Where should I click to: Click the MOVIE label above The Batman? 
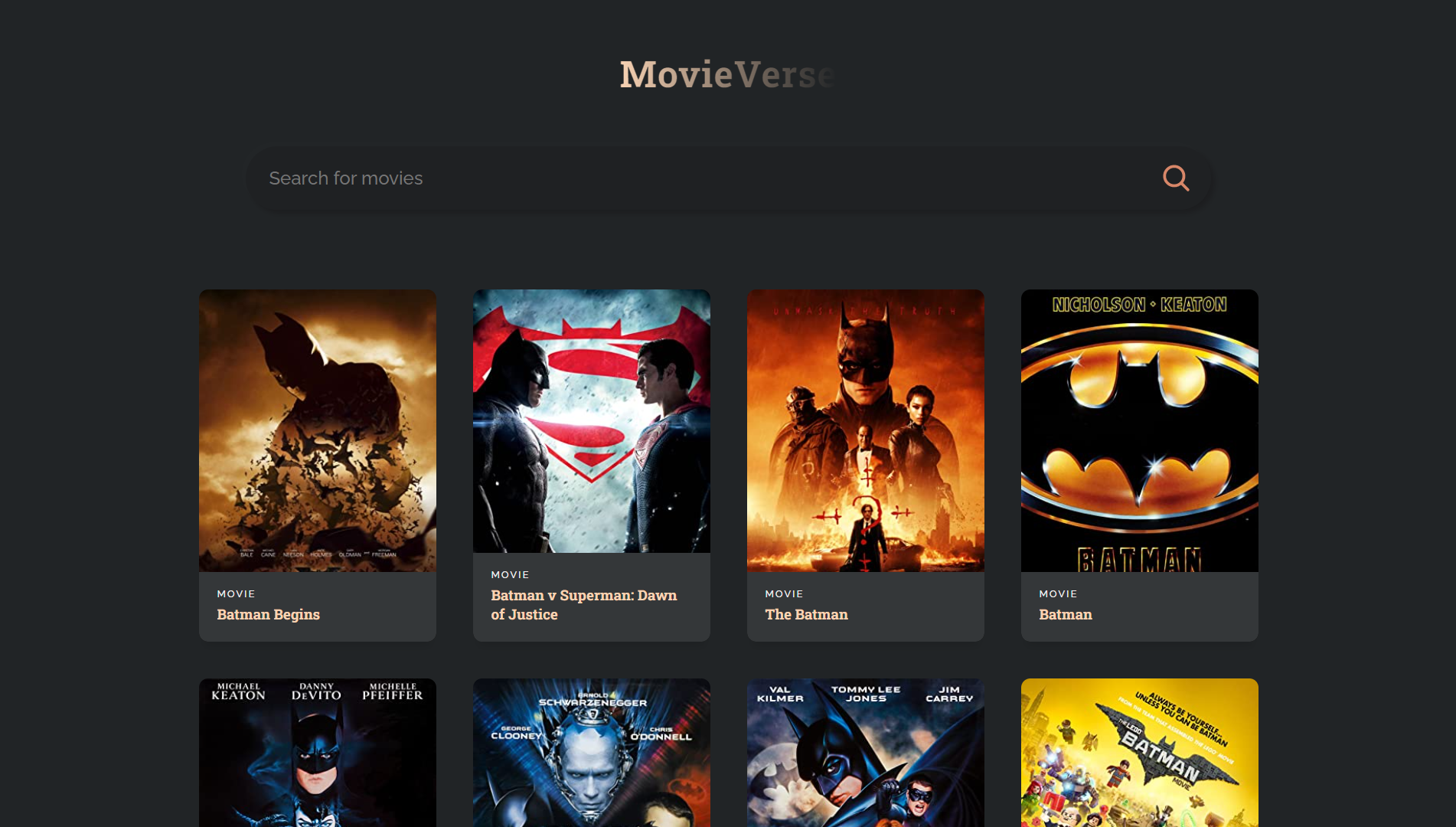click(784, 593)
